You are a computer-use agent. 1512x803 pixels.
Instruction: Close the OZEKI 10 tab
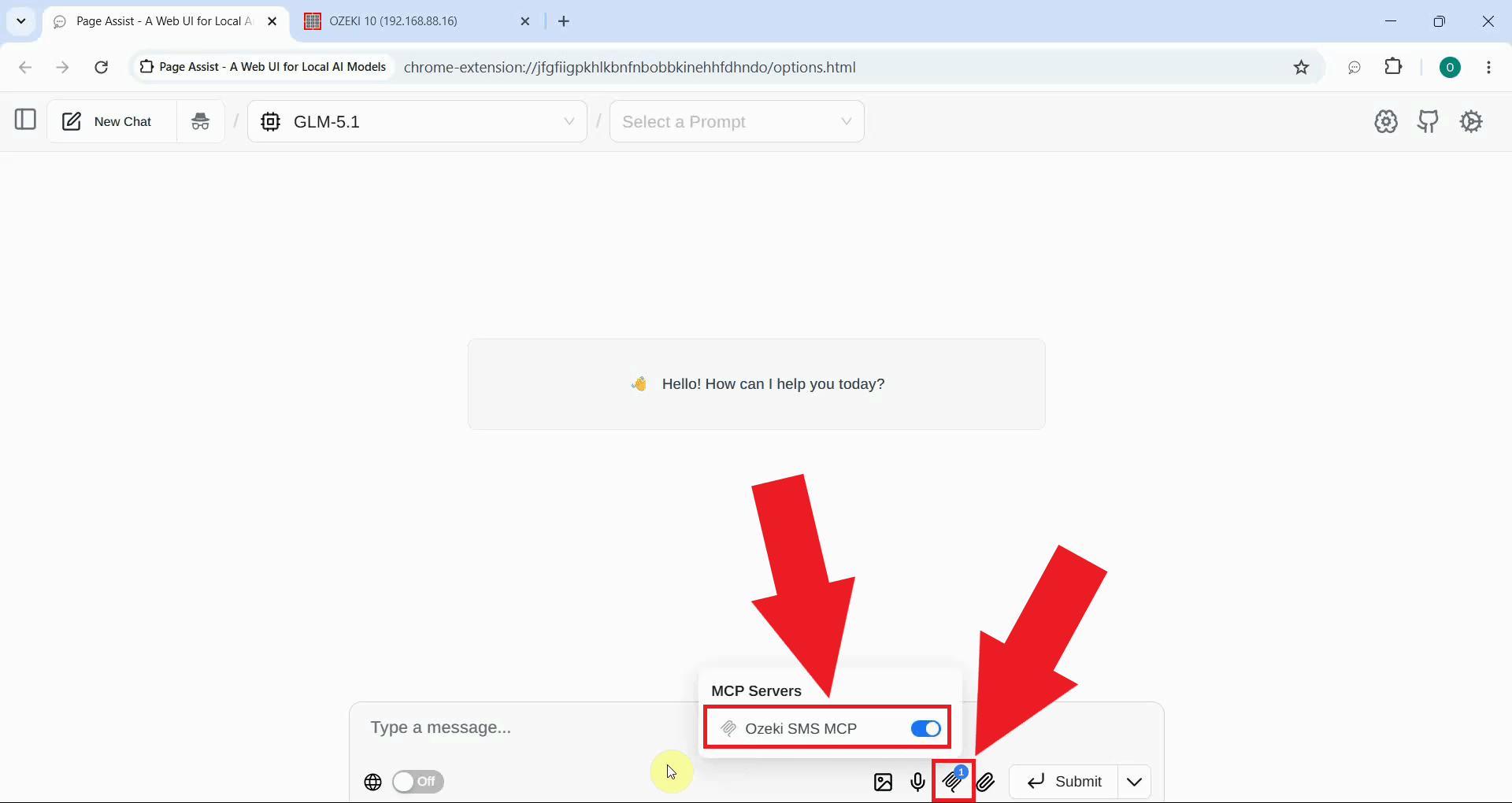pyautogui.click(x=525, y=21)
